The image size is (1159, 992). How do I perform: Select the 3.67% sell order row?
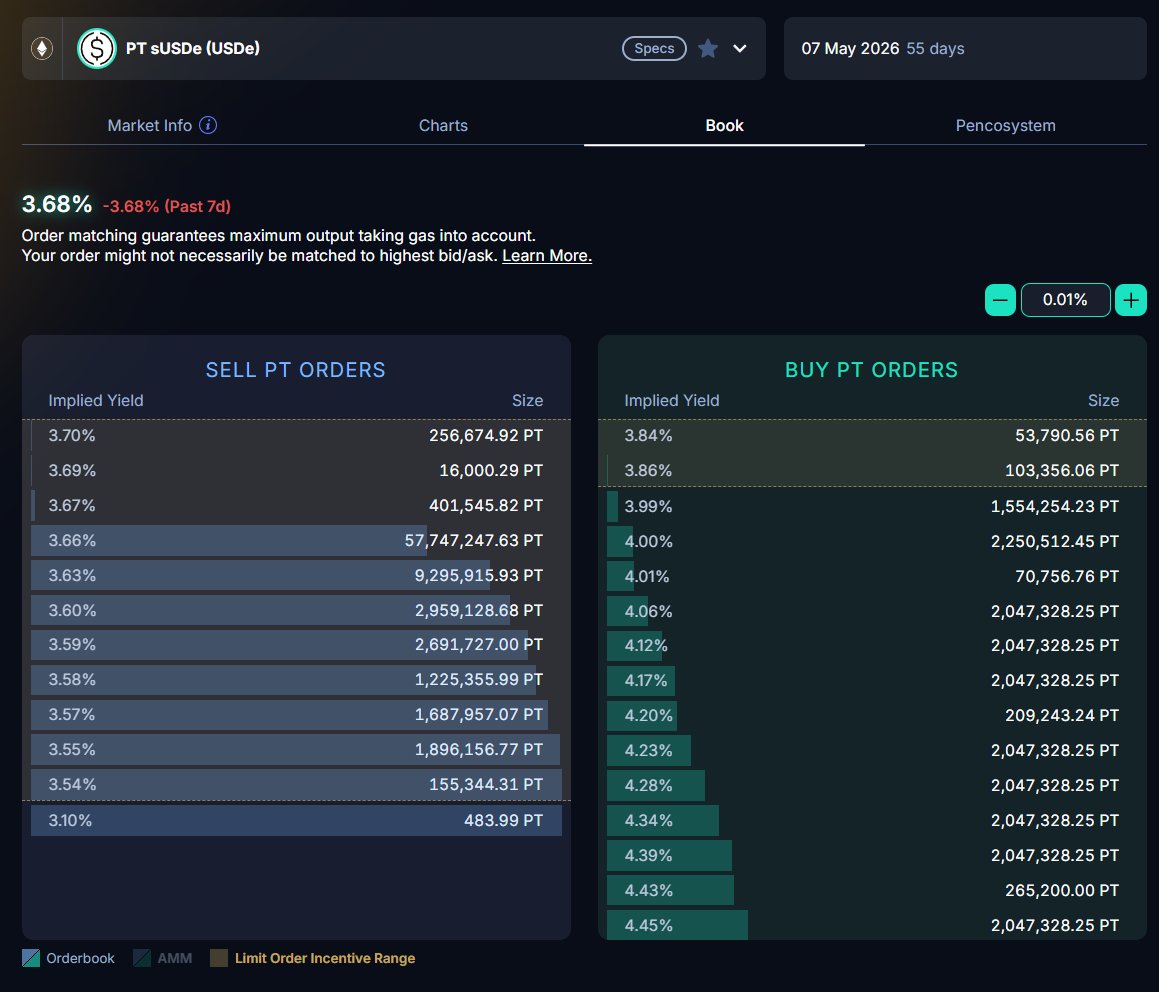[296, 506]
